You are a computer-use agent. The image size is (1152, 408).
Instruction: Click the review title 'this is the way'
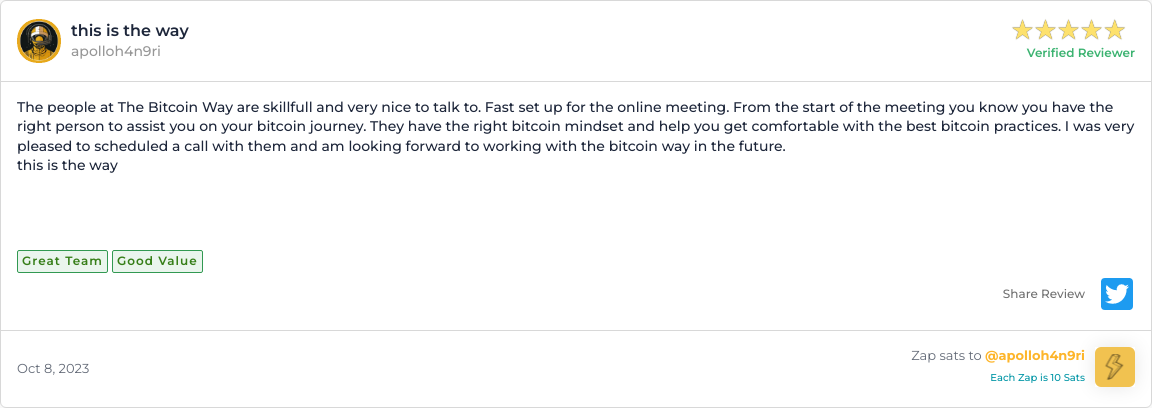click(x=130, y=31)
